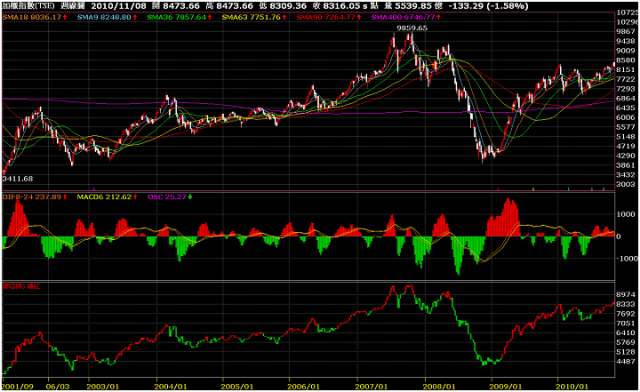Click the red indicator title in bottom panel
640x392 pixels.
(21, 286)
